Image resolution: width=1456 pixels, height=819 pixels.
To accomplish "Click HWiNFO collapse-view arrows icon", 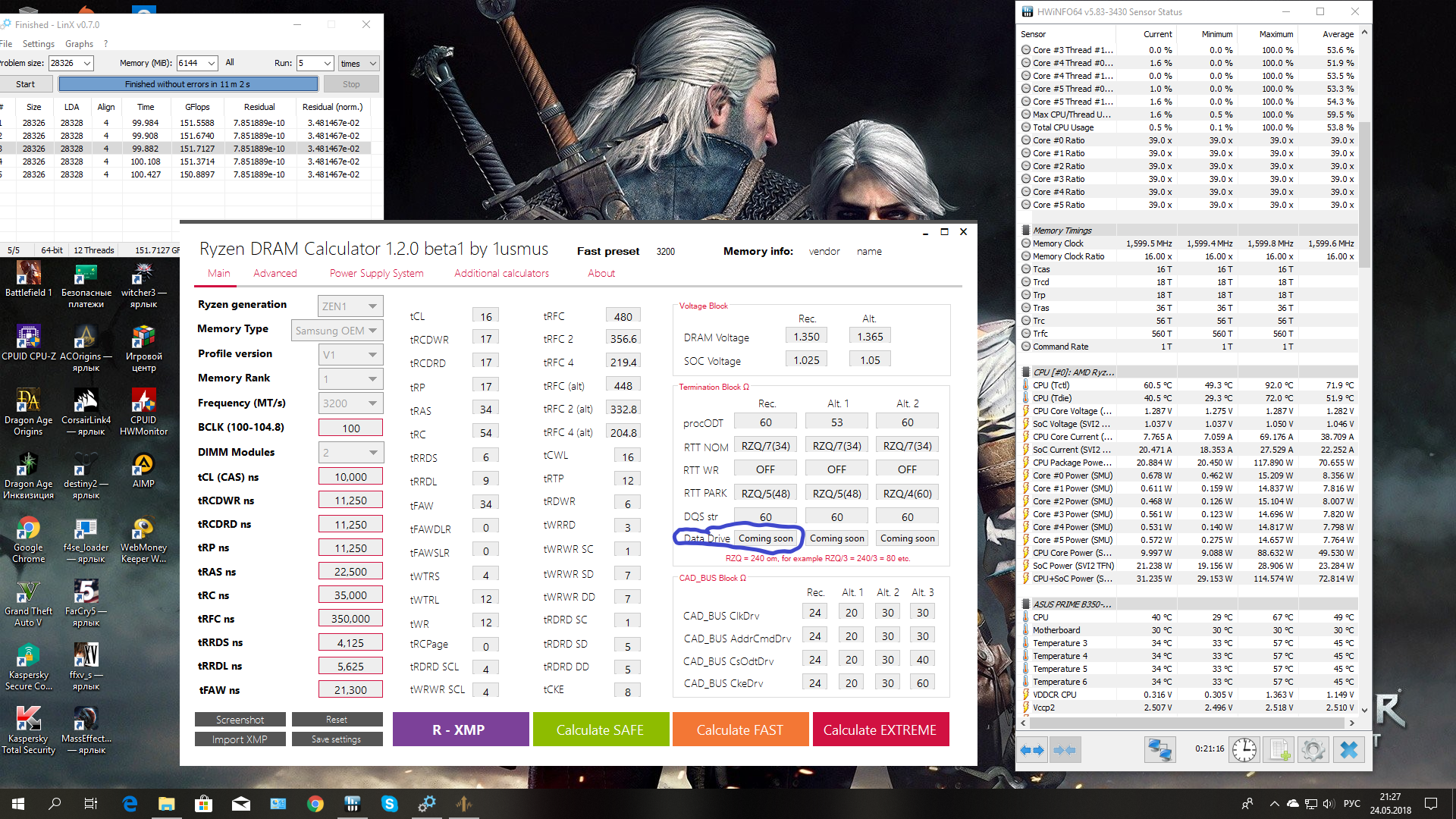I will (x=1064, y=750).
